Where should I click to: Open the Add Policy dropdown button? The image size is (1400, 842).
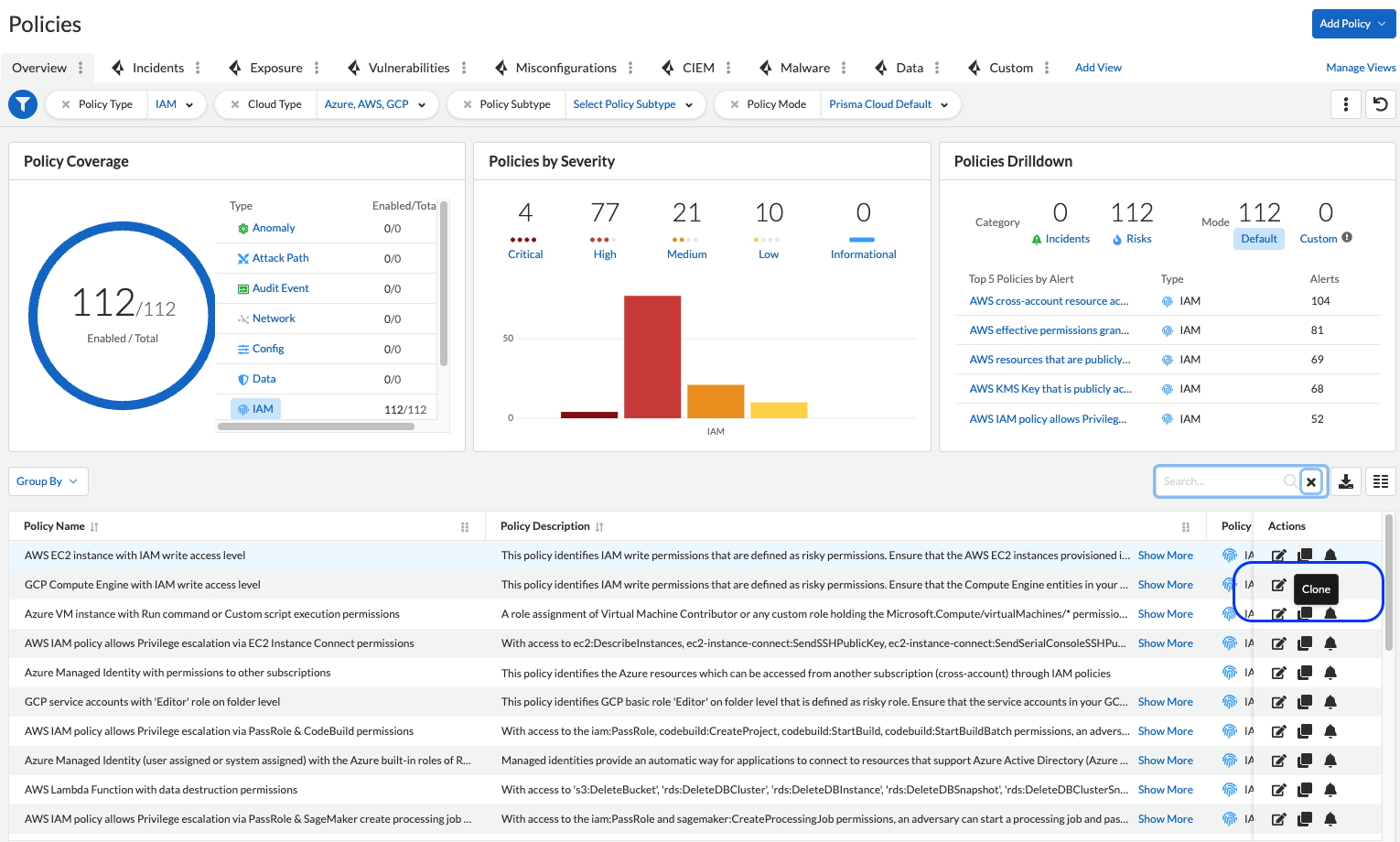(x=1353, y=24)
